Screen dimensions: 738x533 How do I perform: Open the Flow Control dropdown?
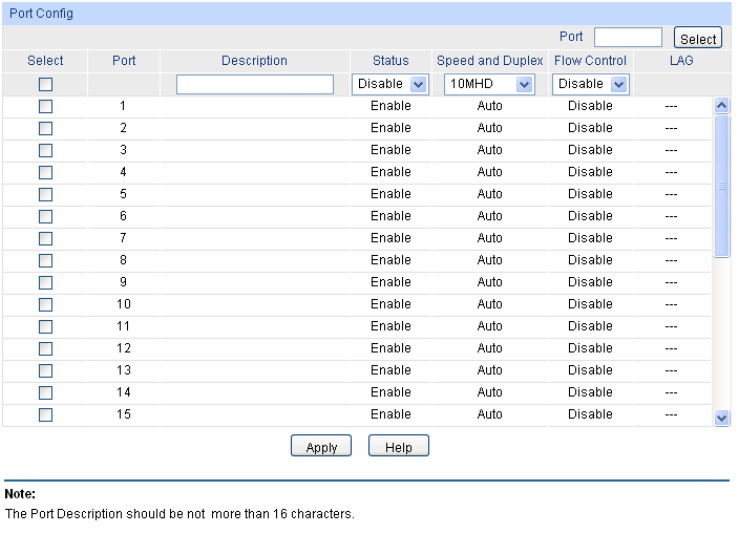pos(591,85)
